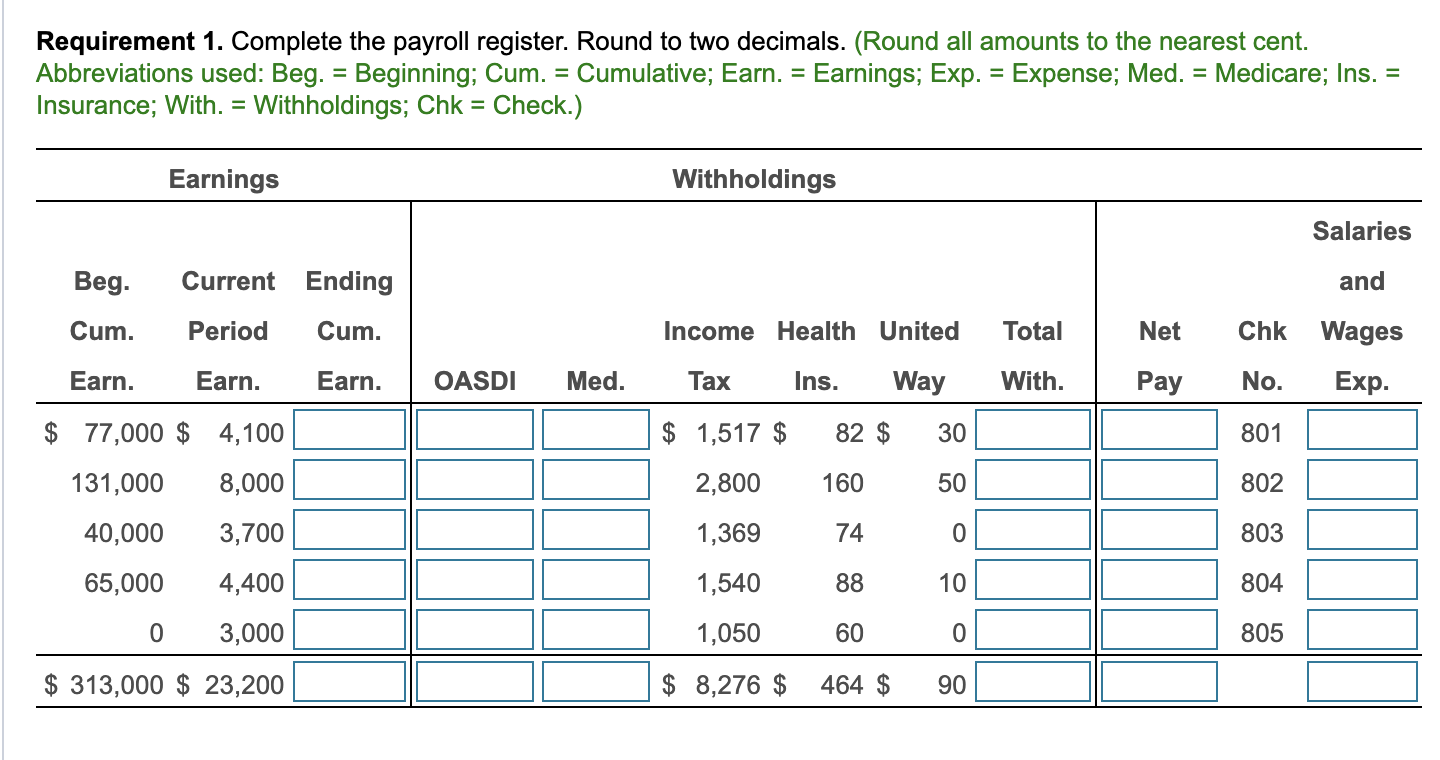Click the totals row Salaries and Wages Exp. field

1362,682
